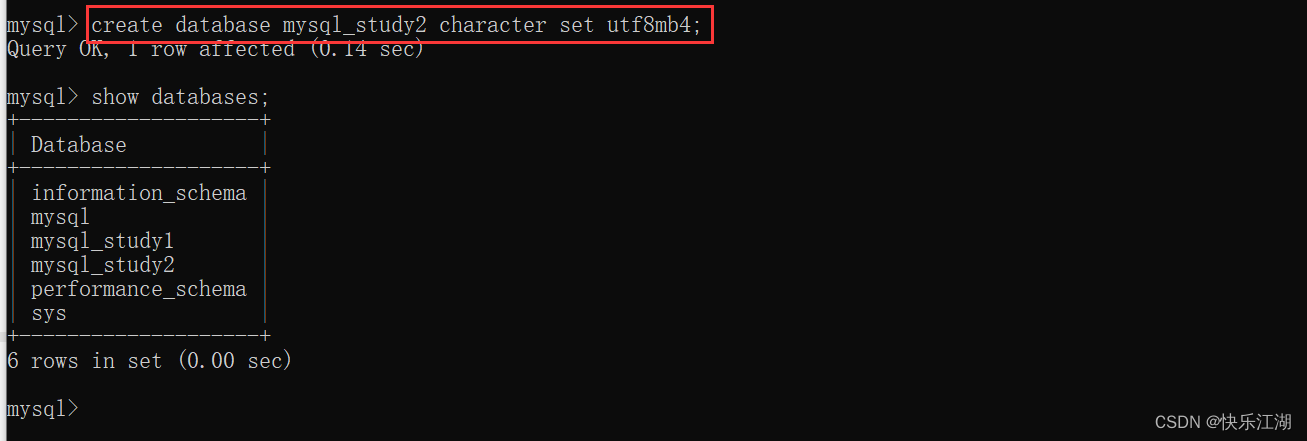
Task: Select the information_schema database row
Action: pos(138,193)
